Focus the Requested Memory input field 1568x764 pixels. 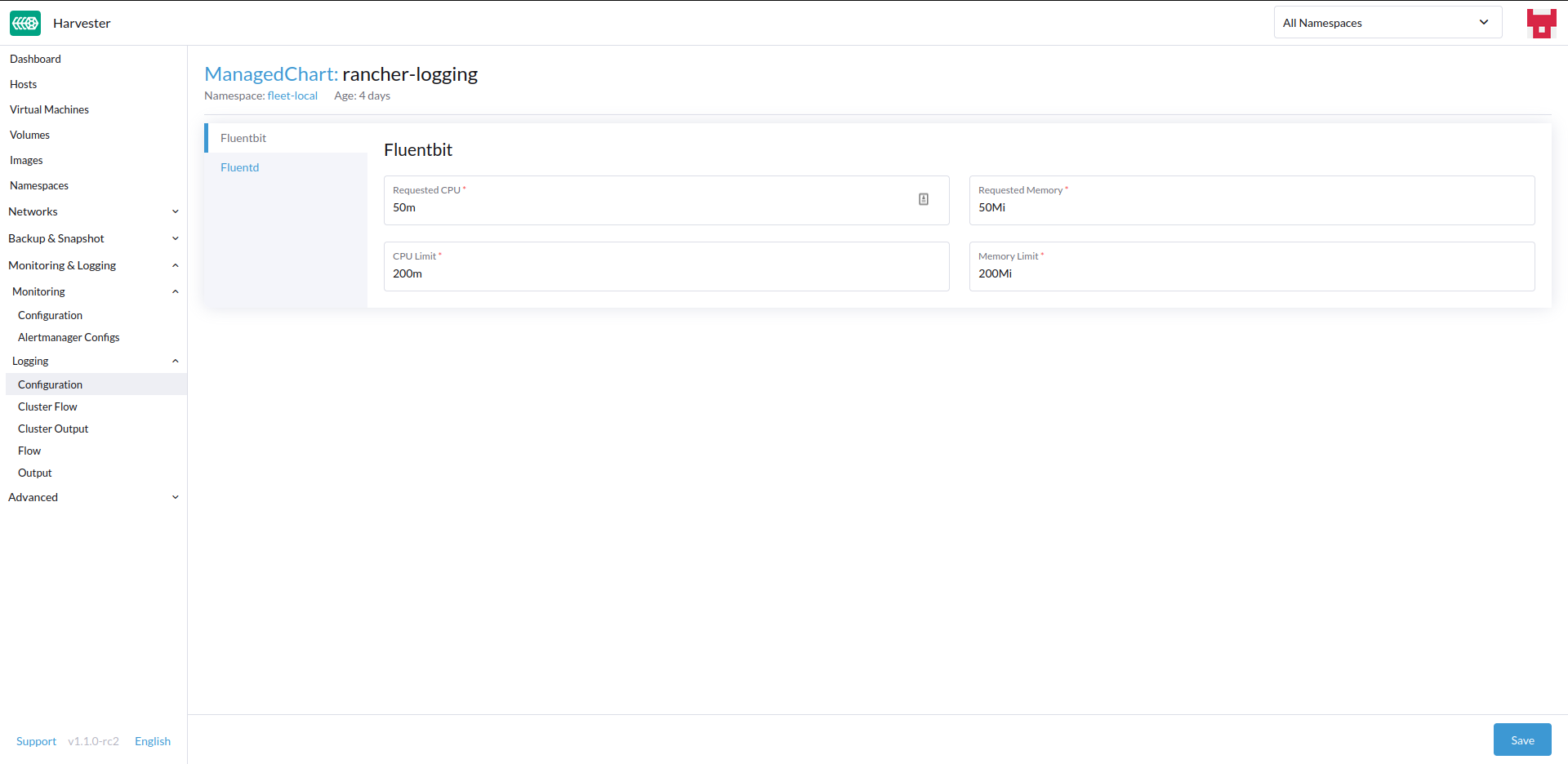1251,207
